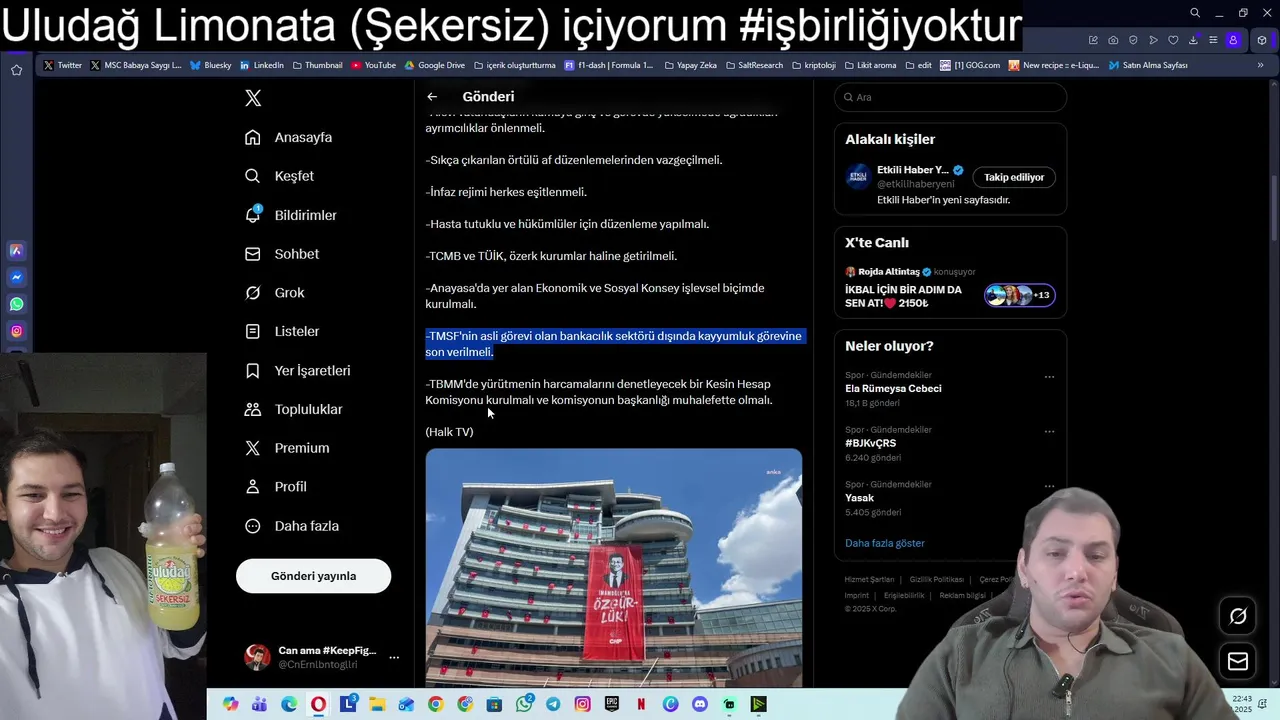Open Opera extensions cube icon
This screenshot has width=1280, height=720.
click(x=1262, y=40)
